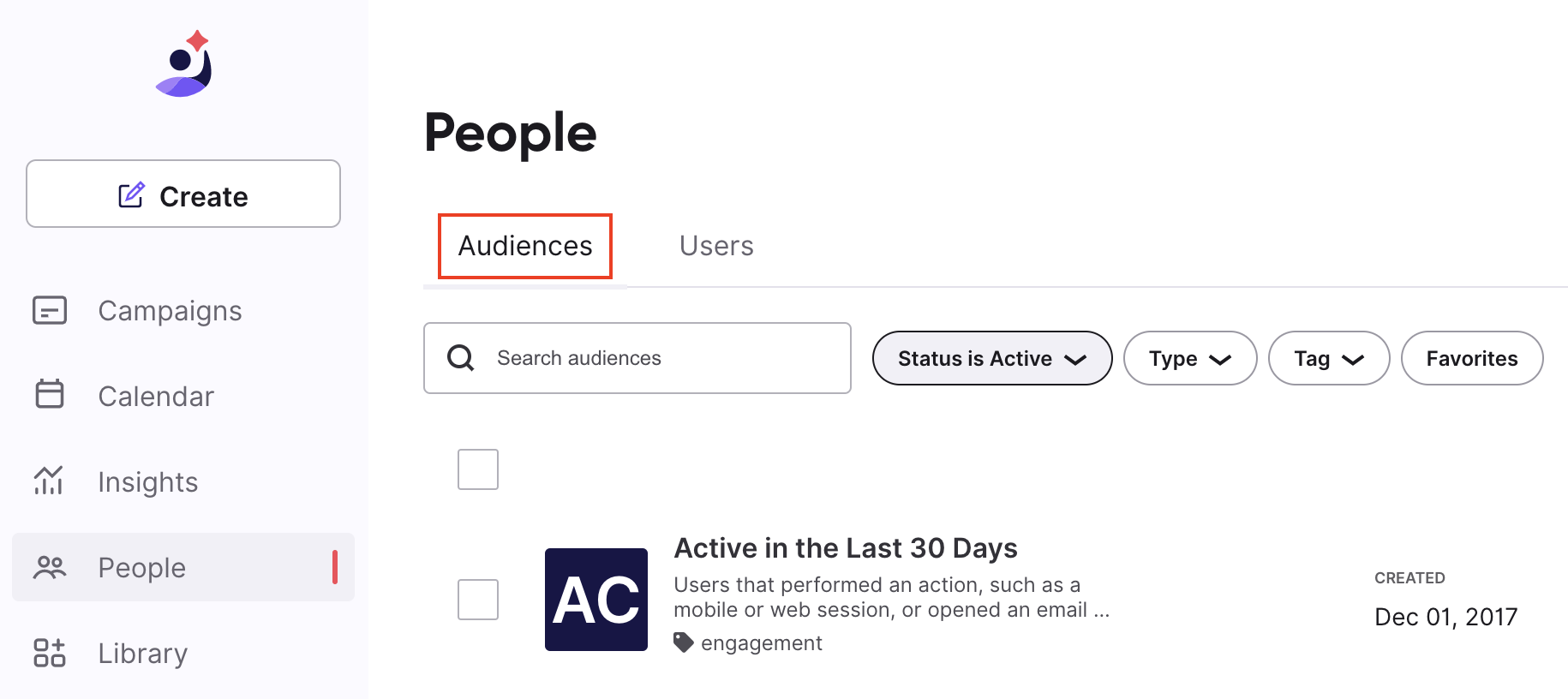1568x699 pixels.
Task: Open the Type filter dropdown
Action: point(1189,358)
